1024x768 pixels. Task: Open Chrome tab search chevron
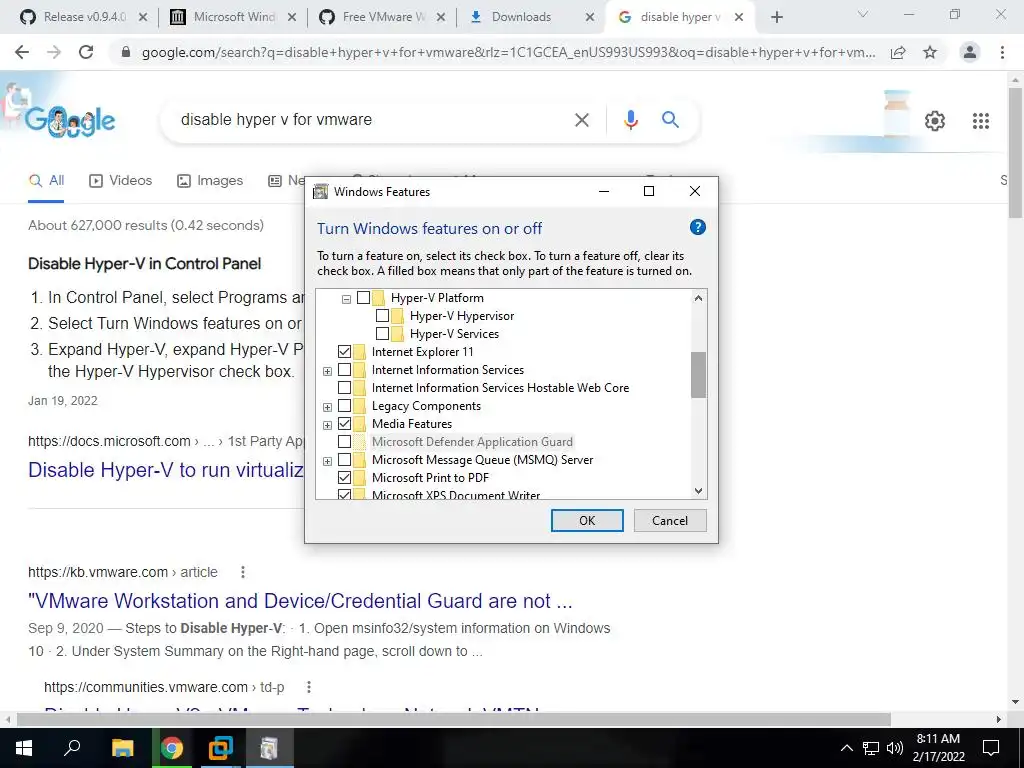[863, 14]
